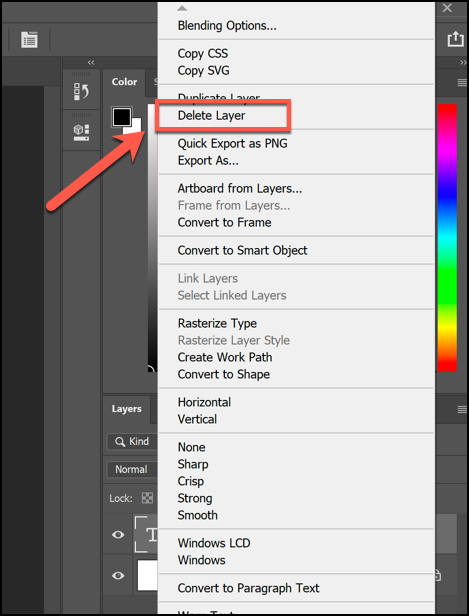
Task: Collapse the panel dock with double chevron
Action: [x=91, y=62]
